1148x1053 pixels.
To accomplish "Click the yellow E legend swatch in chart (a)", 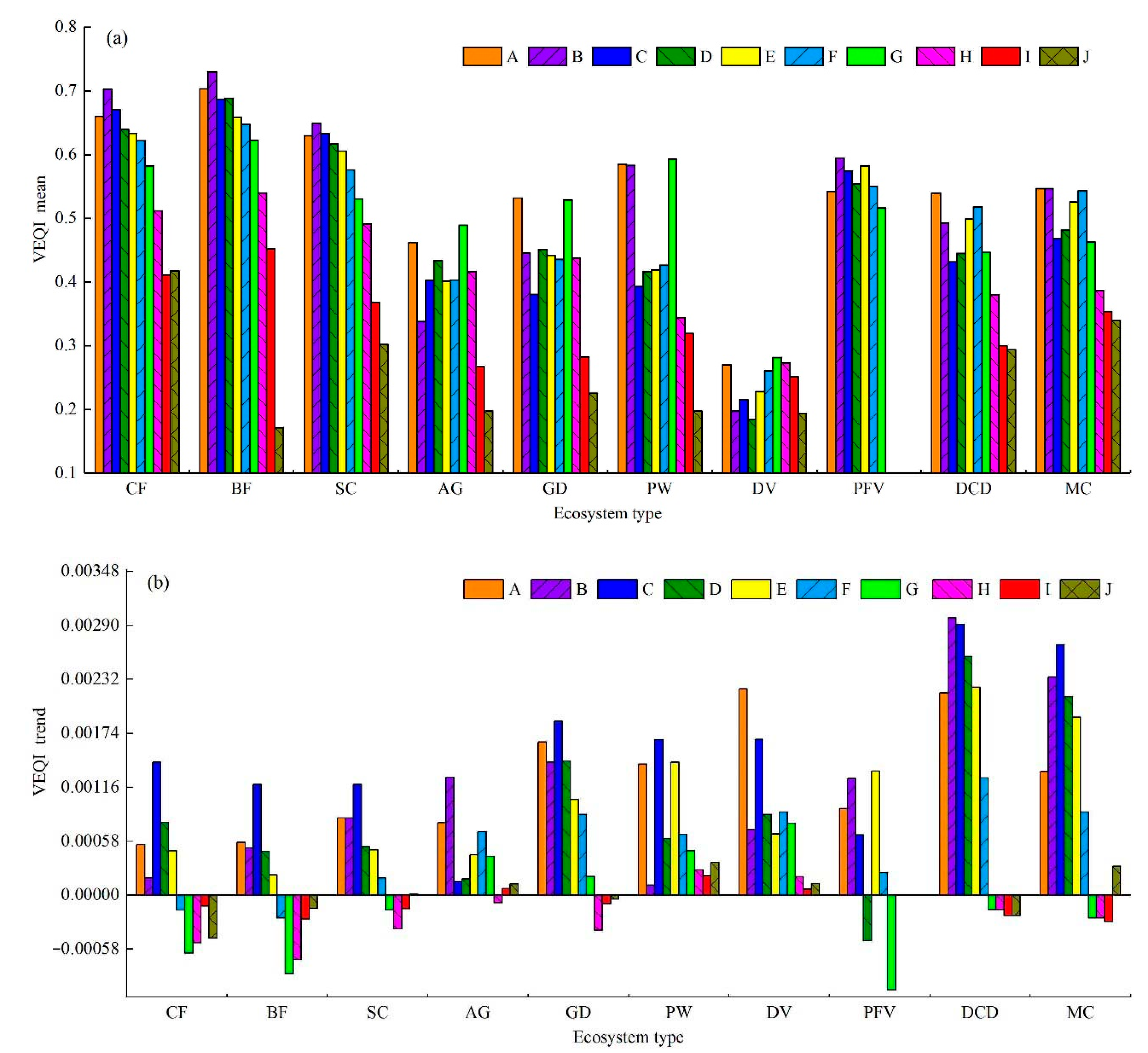I will click(x=740, y=56).
